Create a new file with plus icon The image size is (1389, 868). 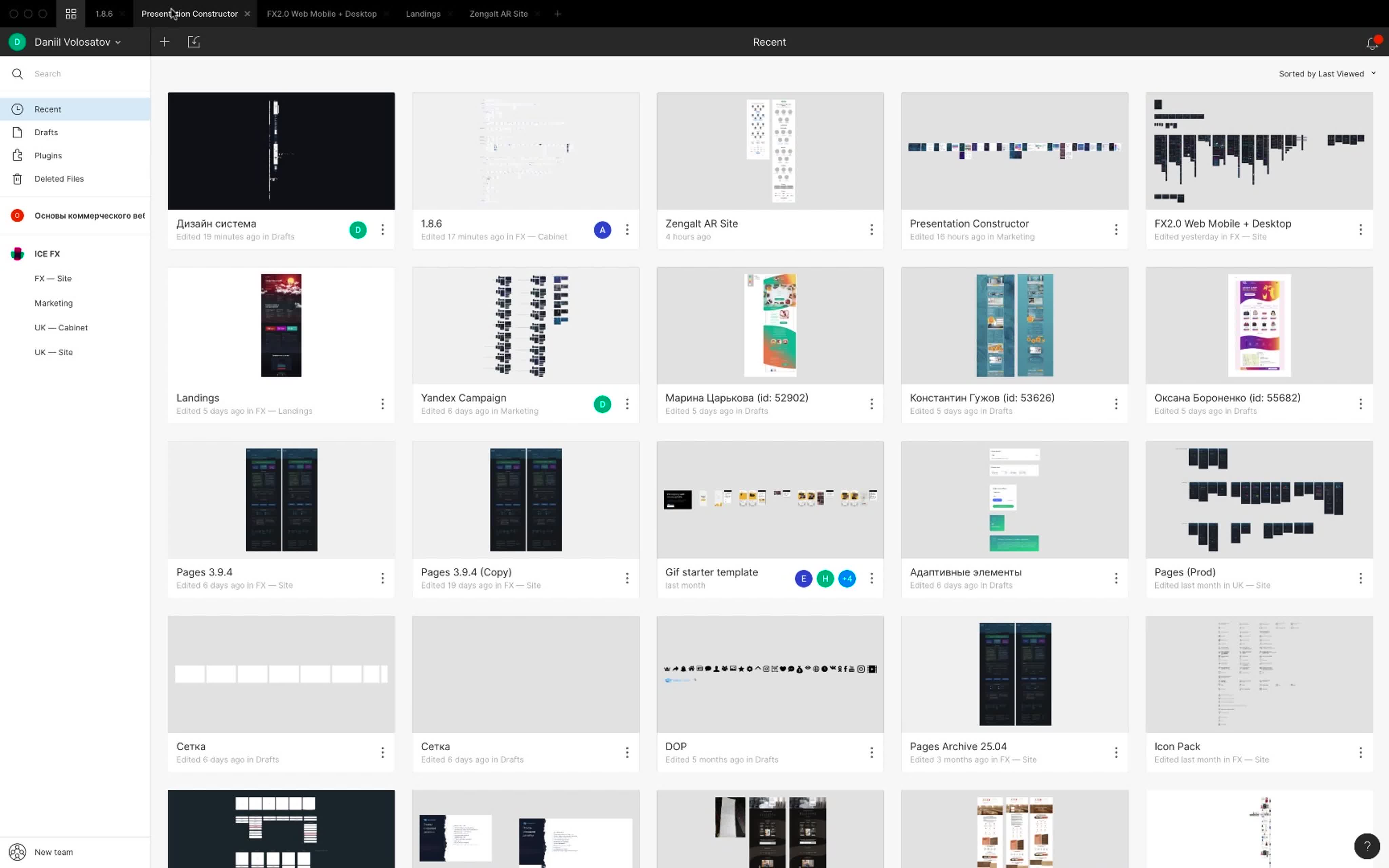(164, 42)
